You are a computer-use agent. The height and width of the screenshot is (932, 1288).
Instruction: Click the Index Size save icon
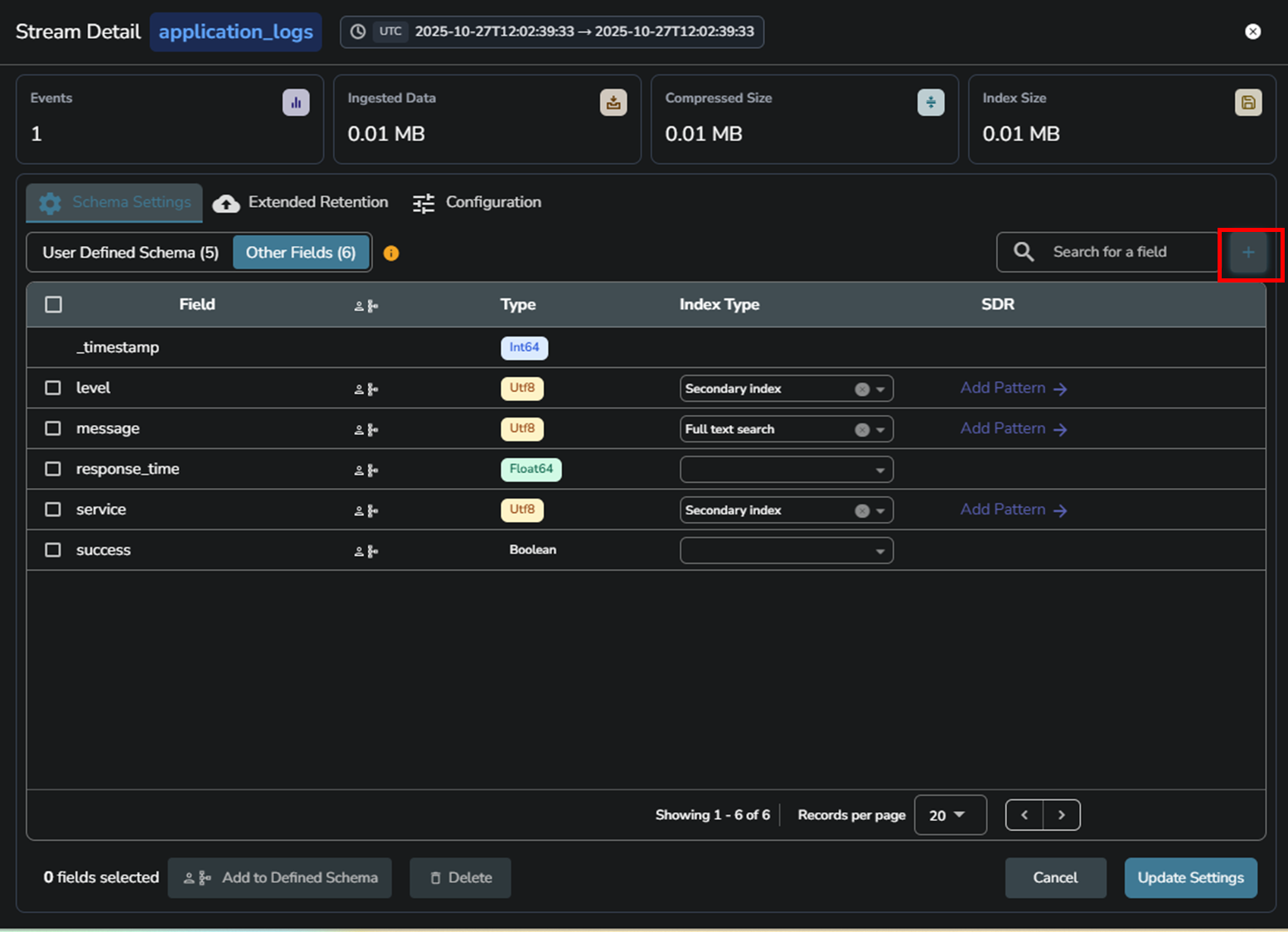pos(1248,103)
